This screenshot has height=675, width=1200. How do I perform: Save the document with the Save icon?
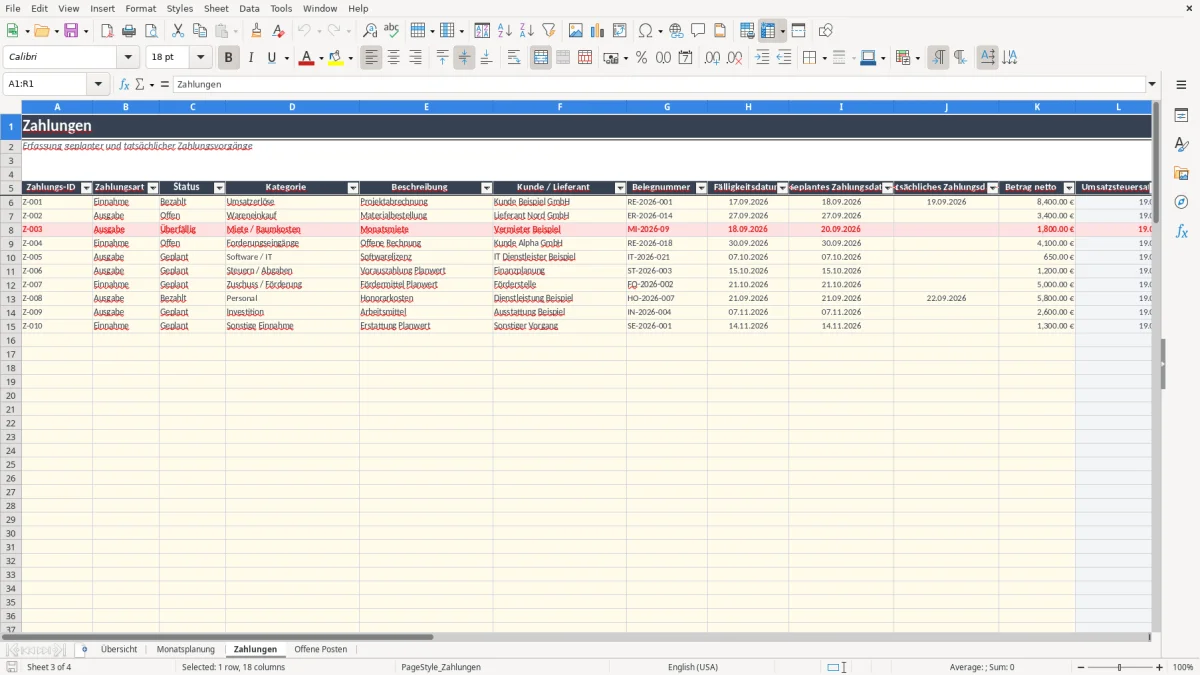click(x=71, y=31)
